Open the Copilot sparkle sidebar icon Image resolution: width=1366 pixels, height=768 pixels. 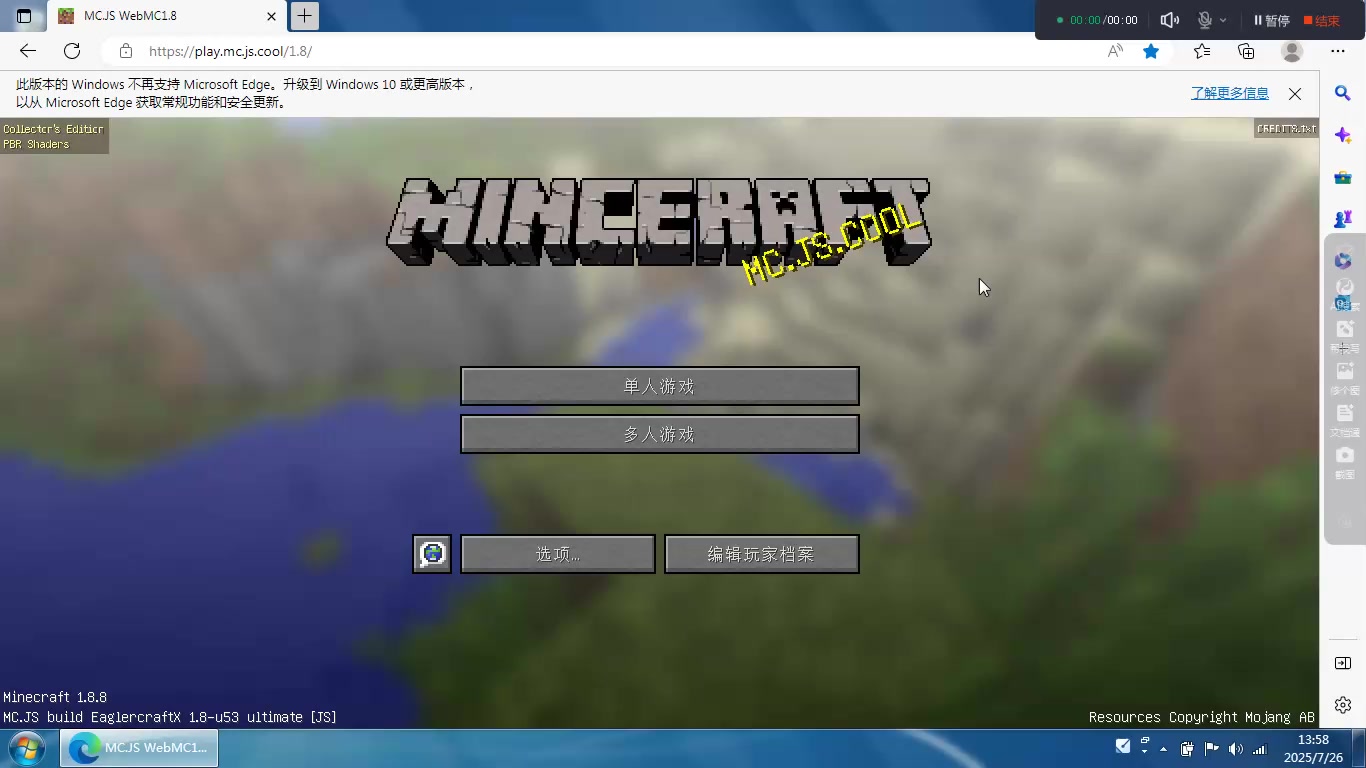[1343, 135]
